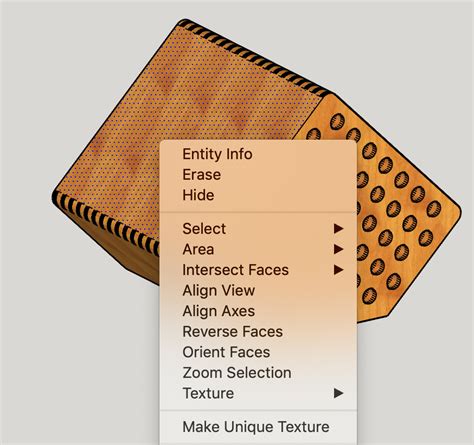The width and height of the screenshot is (474, 445).
Task: Click Reverse Faces in the menu
Action: pos(233,332)
